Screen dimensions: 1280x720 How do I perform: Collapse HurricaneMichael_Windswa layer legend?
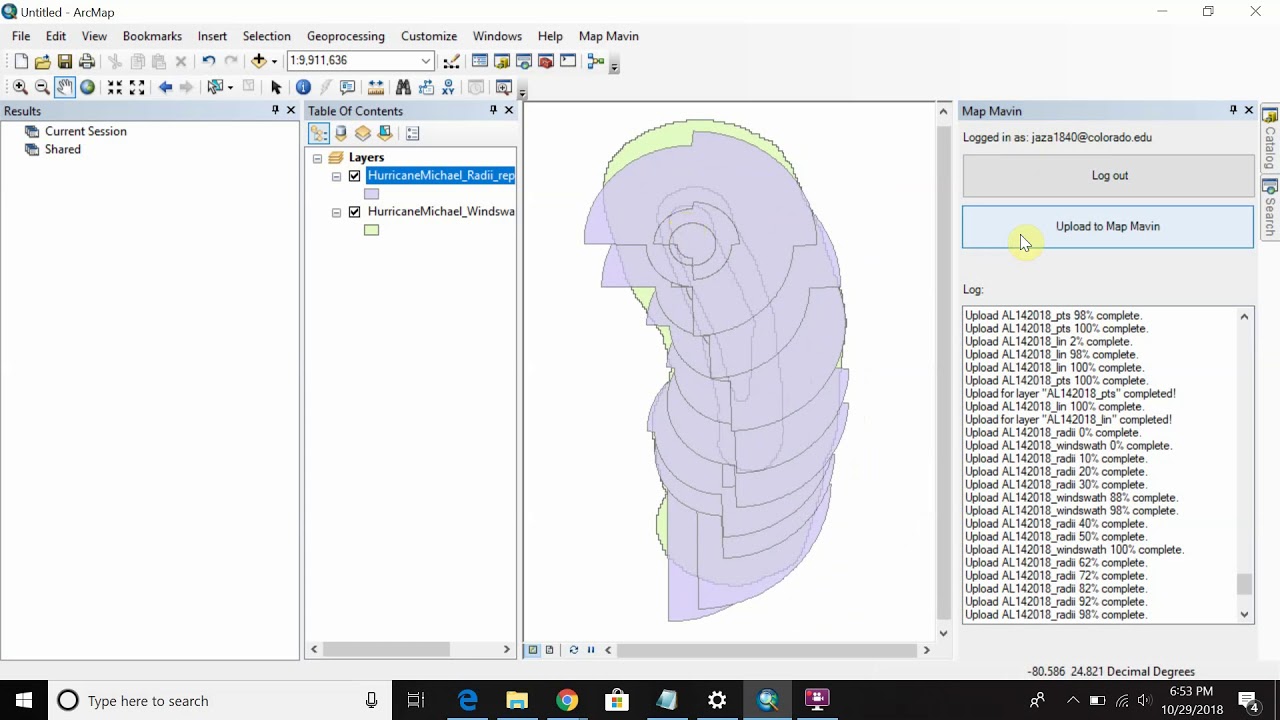[x=336, y=212]
